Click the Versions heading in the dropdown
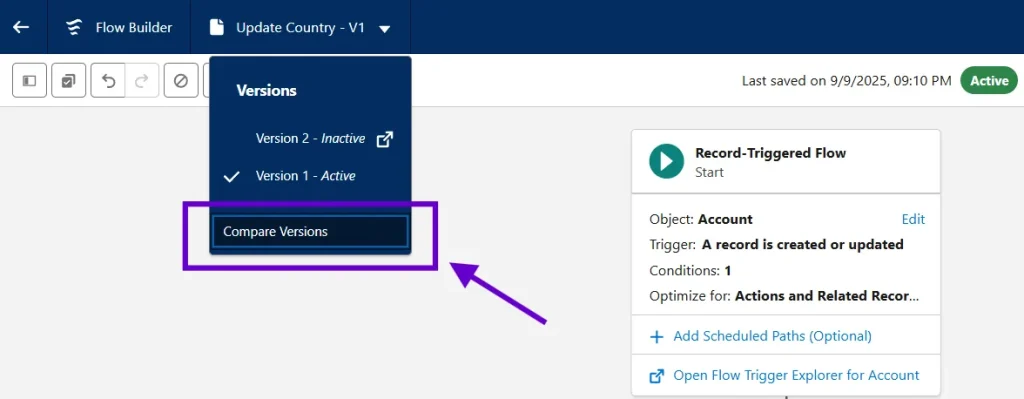Image resolution: width=1024 pixels, height=399 pixels. coord(266,91)
